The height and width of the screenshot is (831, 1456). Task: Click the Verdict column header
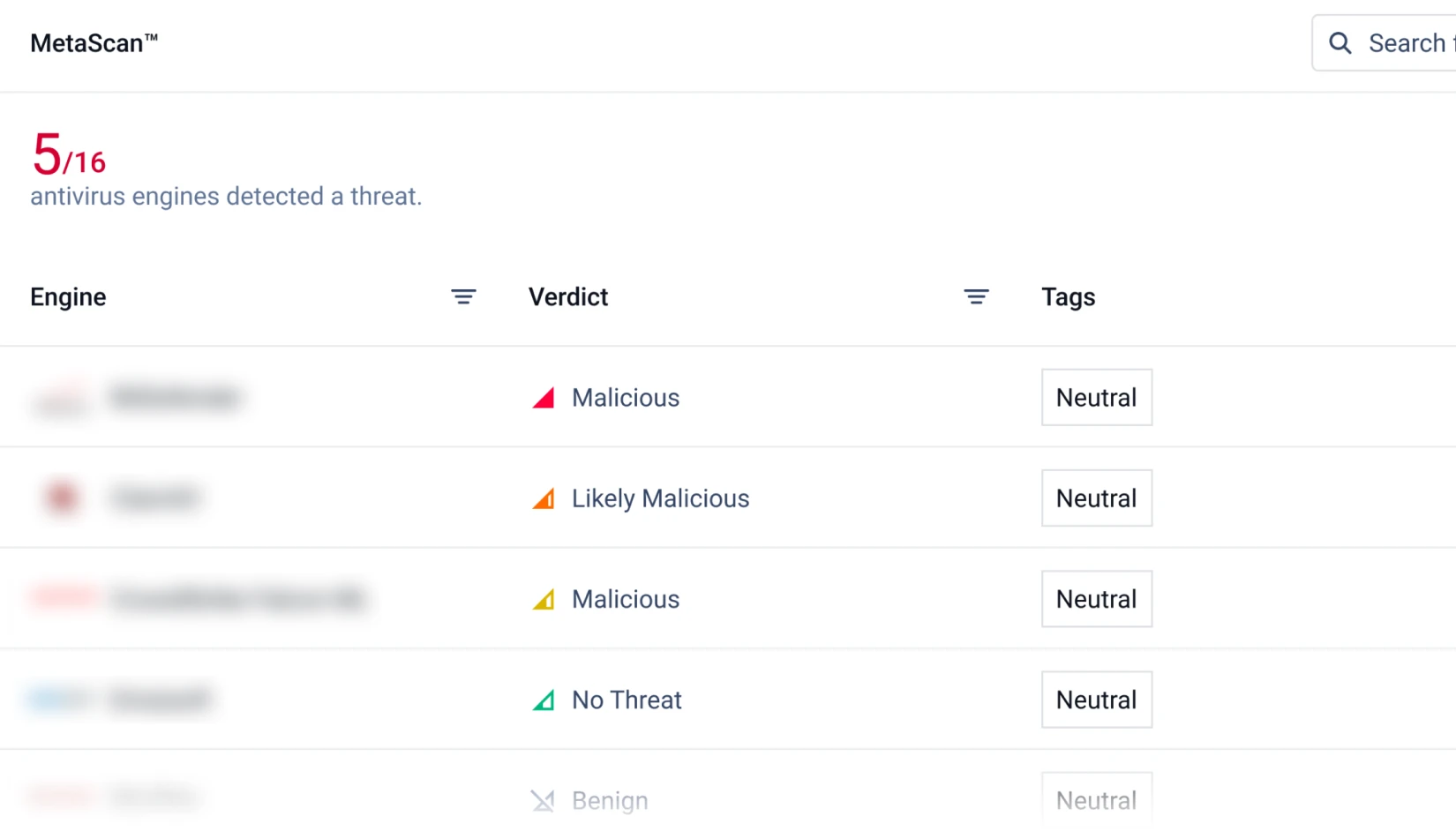(x=568, y=297)
